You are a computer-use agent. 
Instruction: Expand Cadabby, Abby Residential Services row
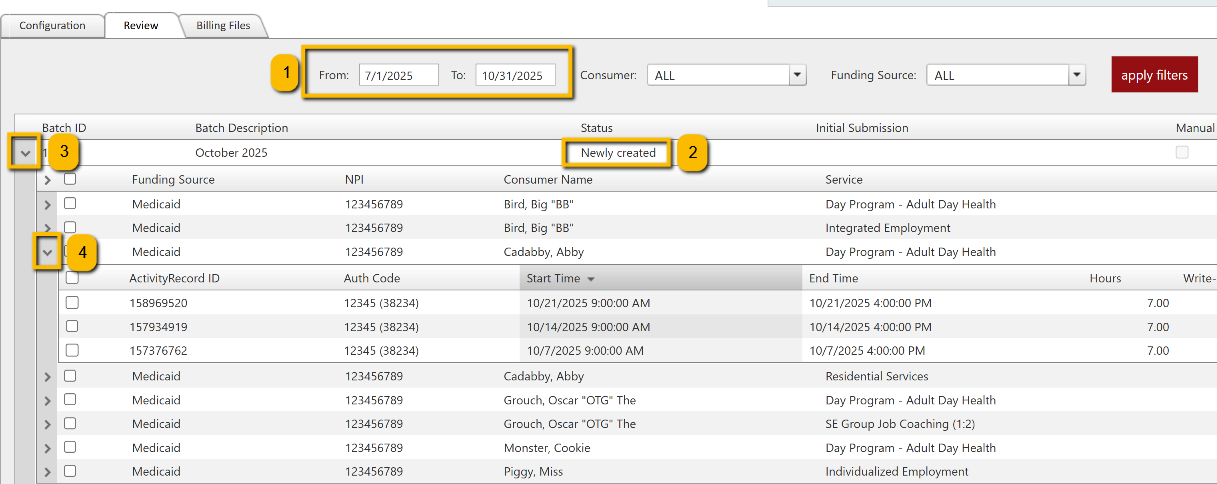click(x=47, y=376)
